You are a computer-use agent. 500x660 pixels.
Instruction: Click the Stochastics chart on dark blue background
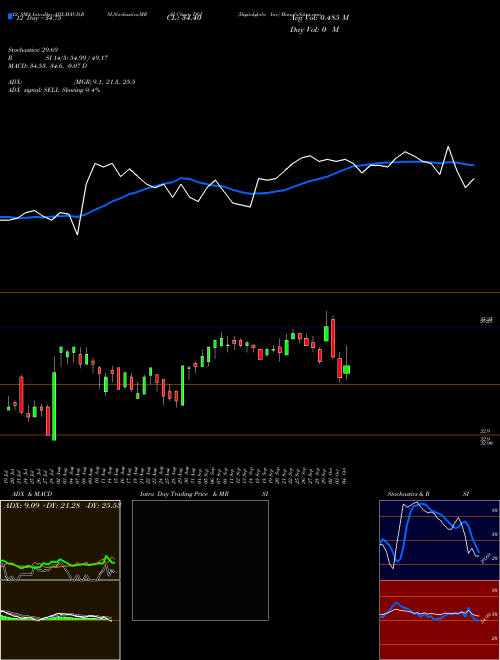(x=439, y=540)
